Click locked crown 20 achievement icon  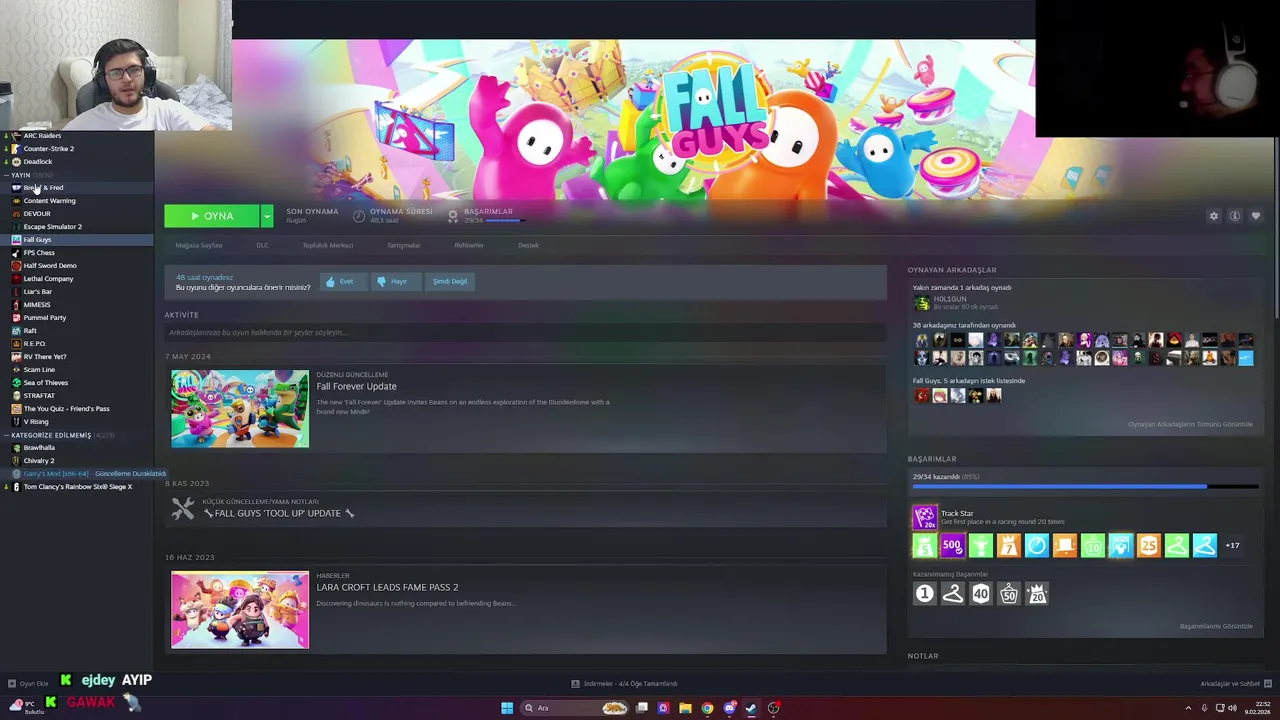point(1036,594)
